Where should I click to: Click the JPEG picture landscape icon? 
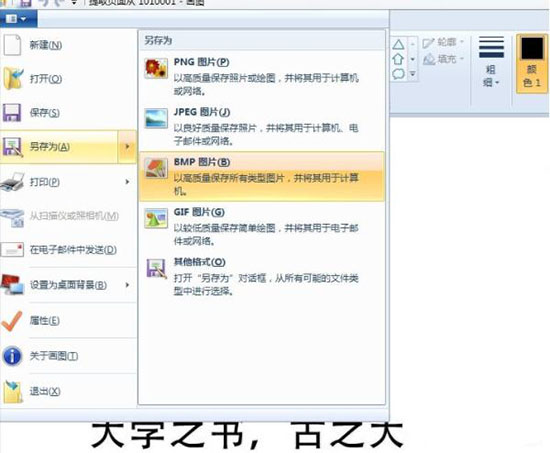point(156,118)
